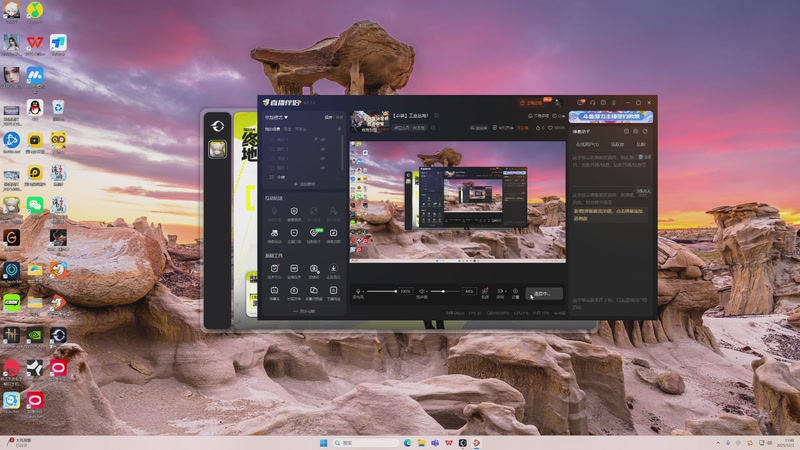Refresh the danmu assistant panel
The width and height of the screenshot is (800, 450).
pyautogui.click(x=645, y=131)
